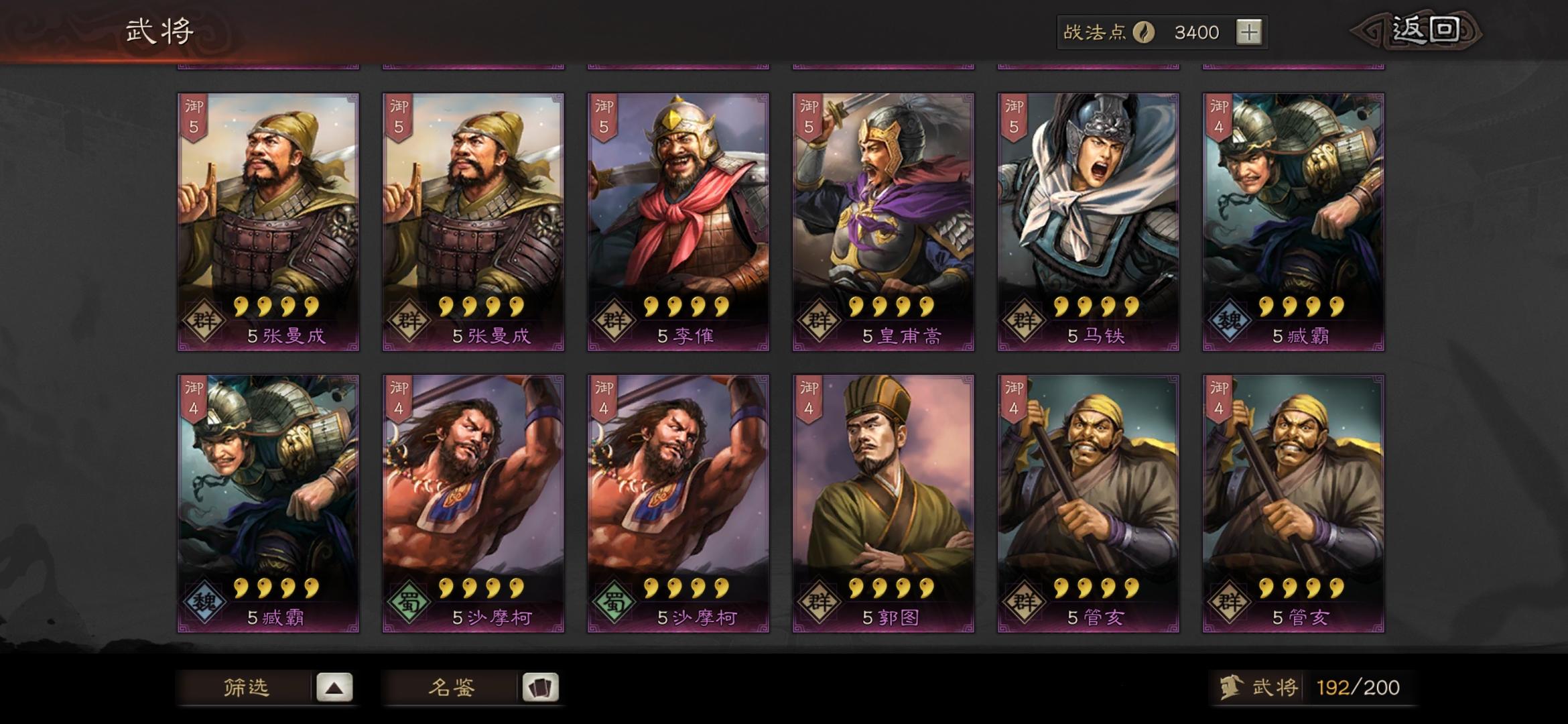Select the 郭图 general card
Screen dimensions: 1568x724
[883, 503]
